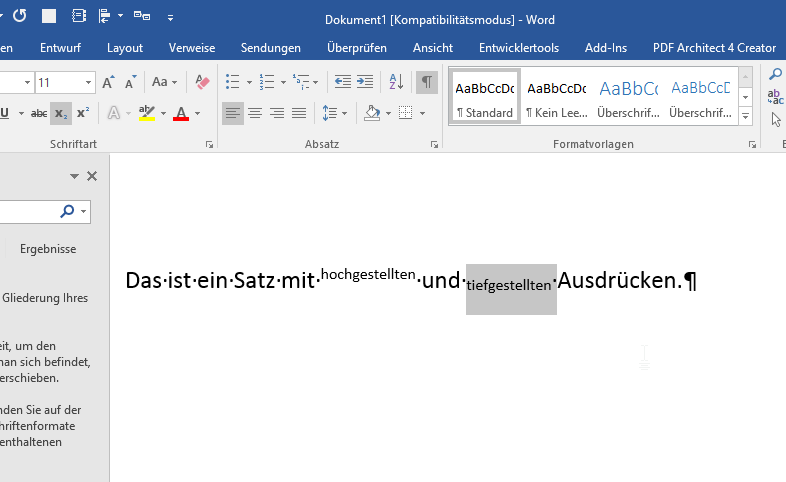Sort text with the A-Z icon
Image resolution: width=786 pixels, height=482 pixels.
coord(397,82)
